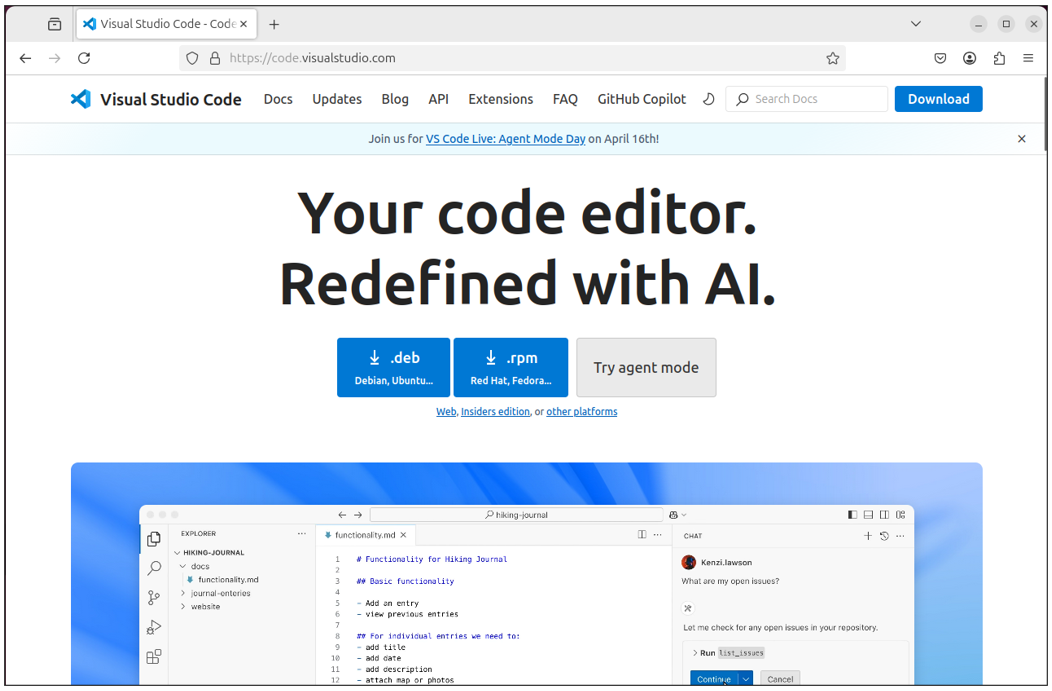The height and width of the screenshot is (691, 1052).
Task: Open the Blog menu item
Action: point(394,99)
